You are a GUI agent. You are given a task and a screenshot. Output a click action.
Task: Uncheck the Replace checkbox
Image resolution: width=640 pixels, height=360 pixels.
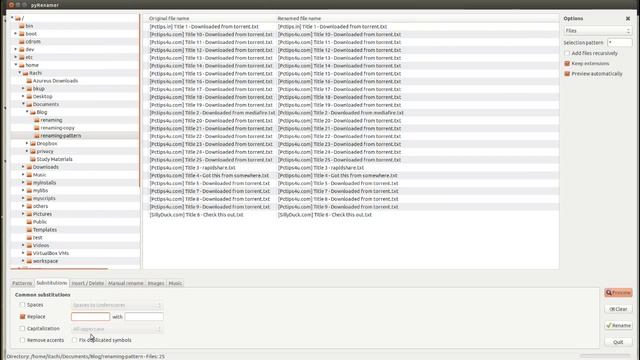[x=22, y=317]
